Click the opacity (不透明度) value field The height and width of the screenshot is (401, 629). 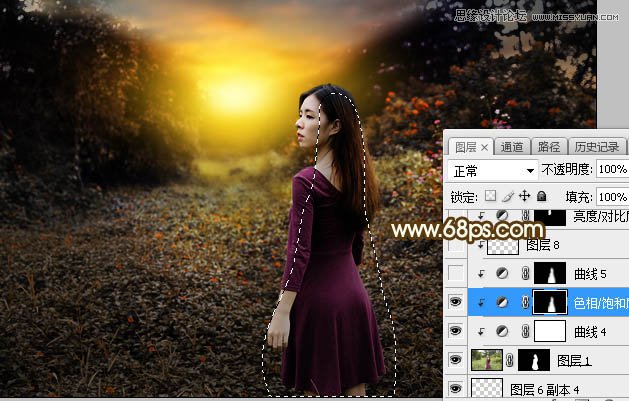point(611,170)
